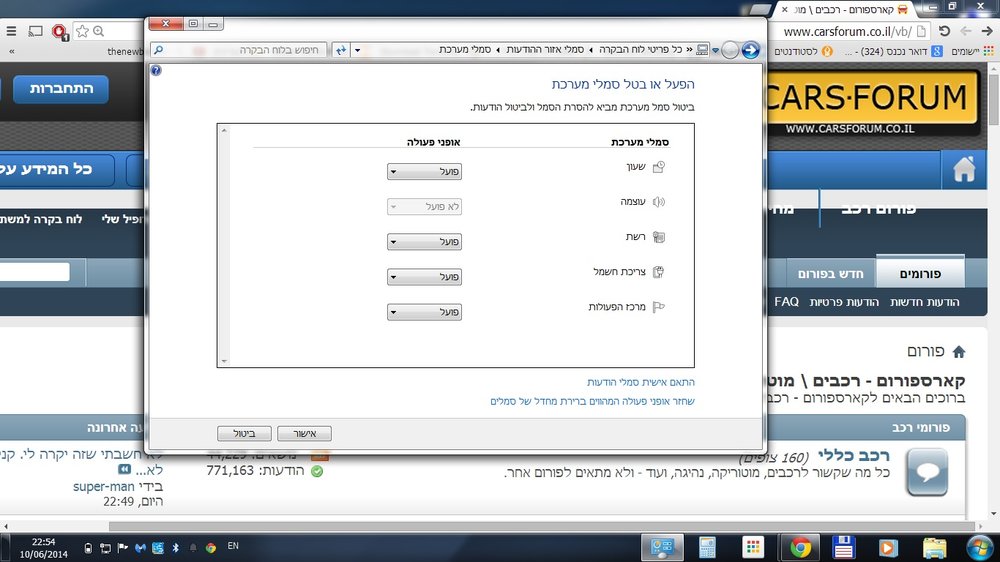
Task: Open Chrome from the Windows taskbar
Action: [x=800, y=547]
